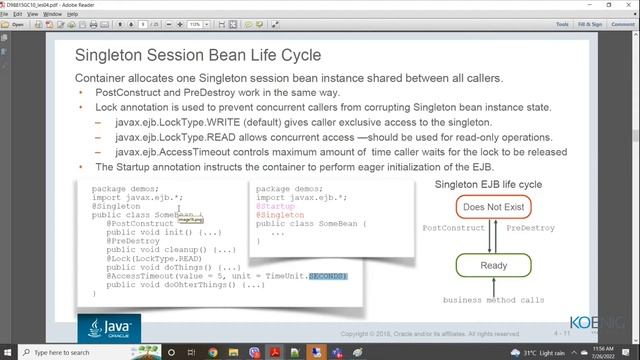Viewport: 640px width, 360px height.
Task: Click the 'Does Not Exist' state box
Action: click(x=493, y=207)
